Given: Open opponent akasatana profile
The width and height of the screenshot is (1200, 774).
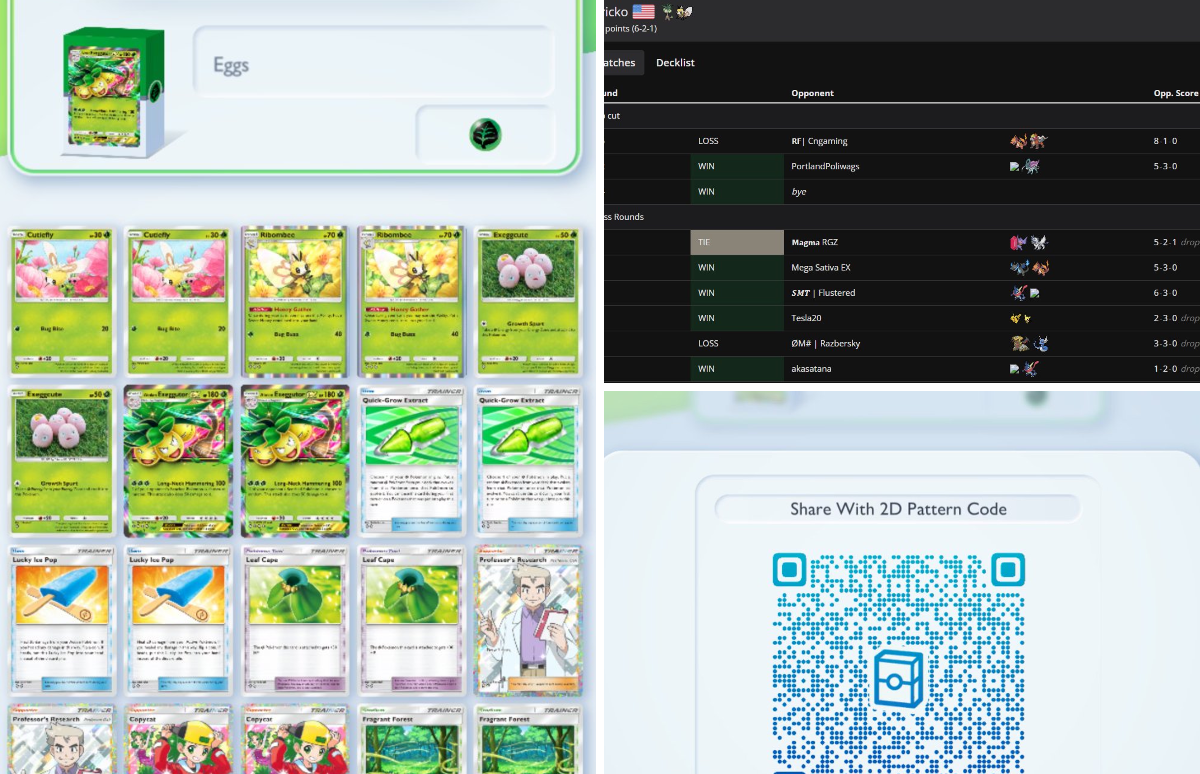Looking at the screenshot, I should point(811,369).
